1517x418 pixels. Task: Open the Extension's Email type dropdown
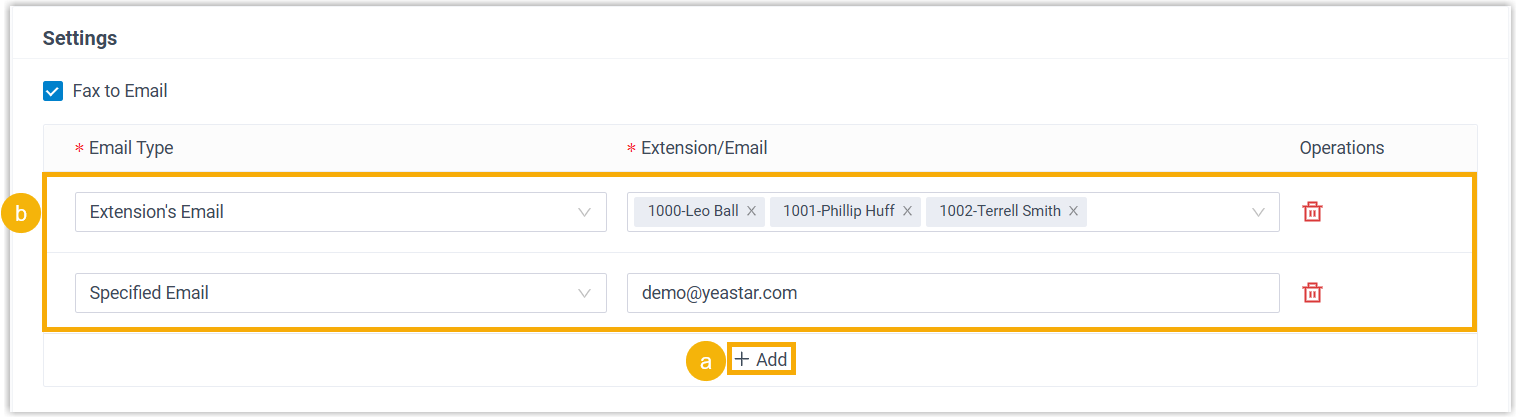click(x=340, y=212)
